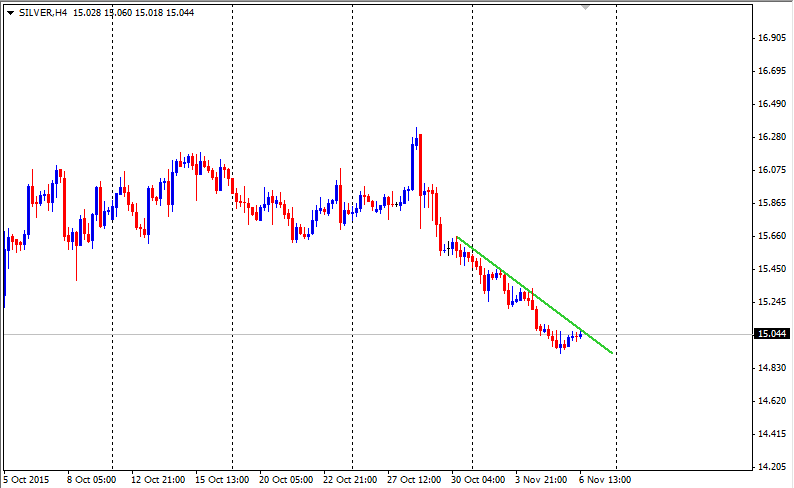Click the black current price tag 15.044 on the price scale

[772, 334]
